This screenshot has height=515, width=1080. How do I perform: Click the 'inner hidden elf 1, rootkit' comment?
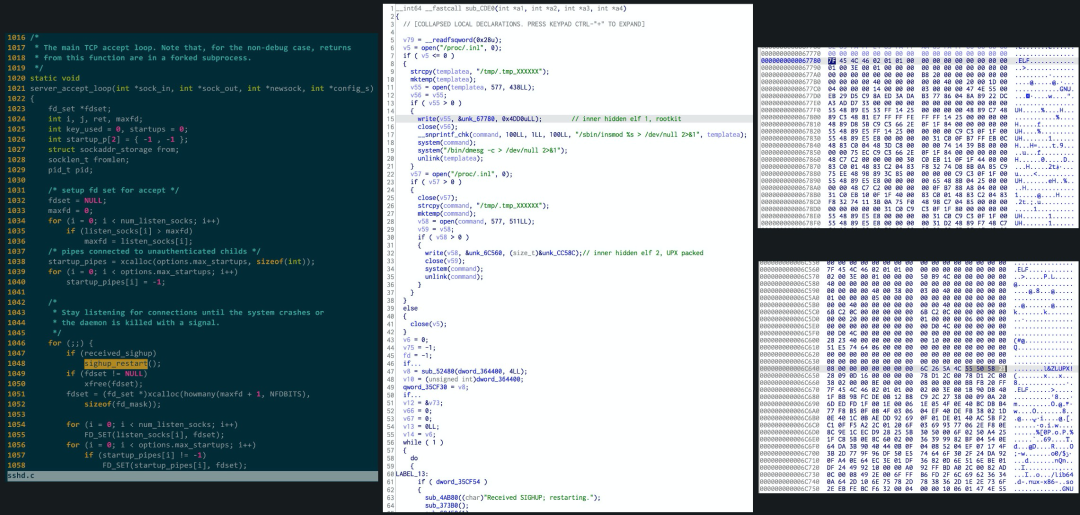(x=626, y=119)
